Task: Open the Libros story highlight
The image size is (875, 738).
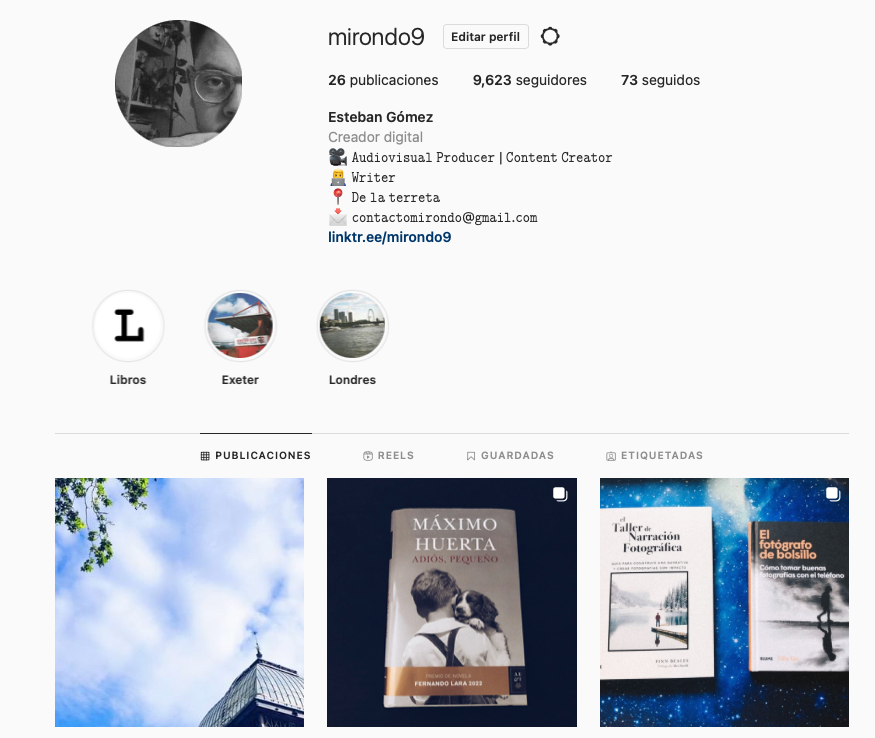Action: coord(128,325)
